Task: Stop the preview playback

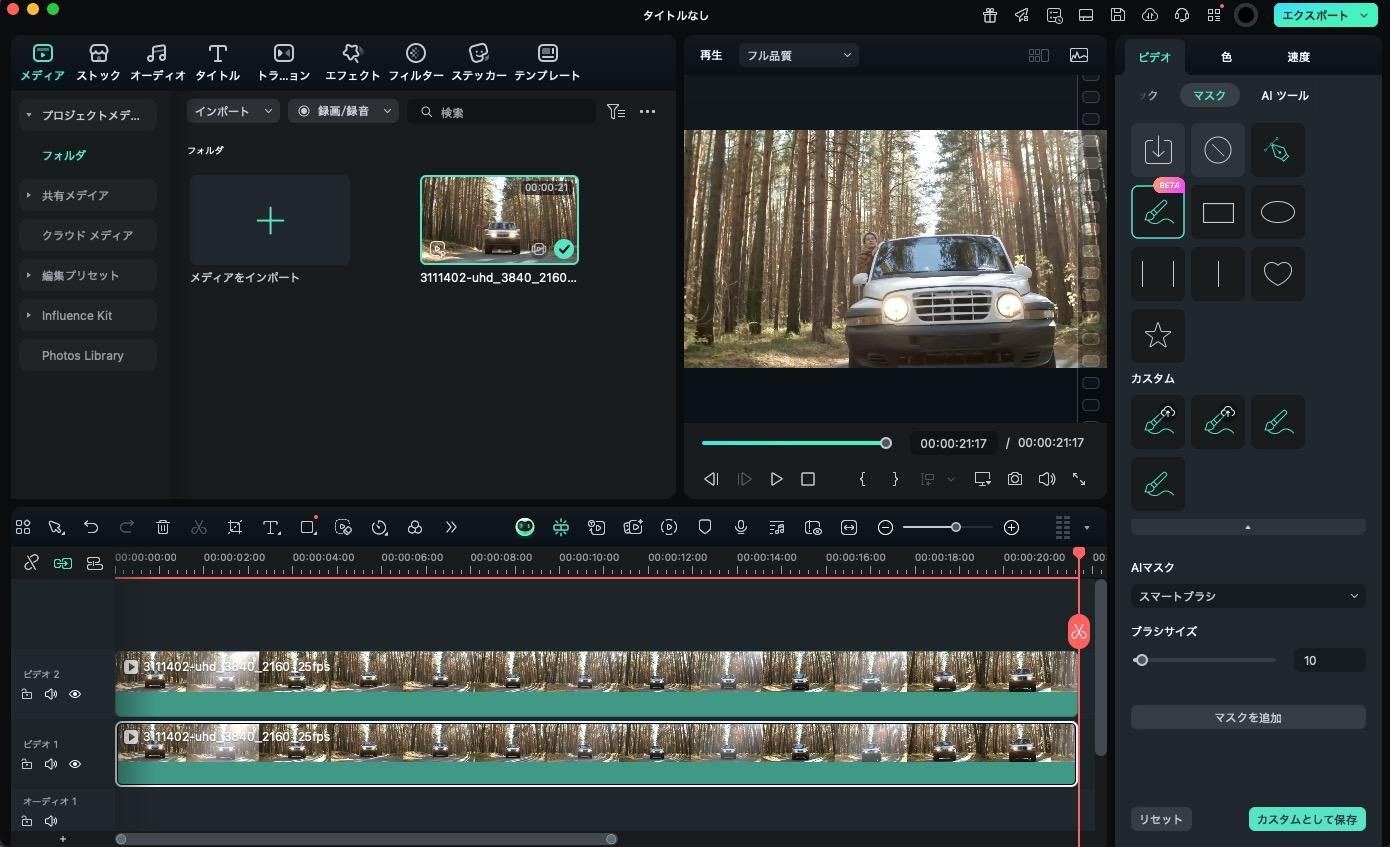Action: pyautogui.click(x=808, y=479)
